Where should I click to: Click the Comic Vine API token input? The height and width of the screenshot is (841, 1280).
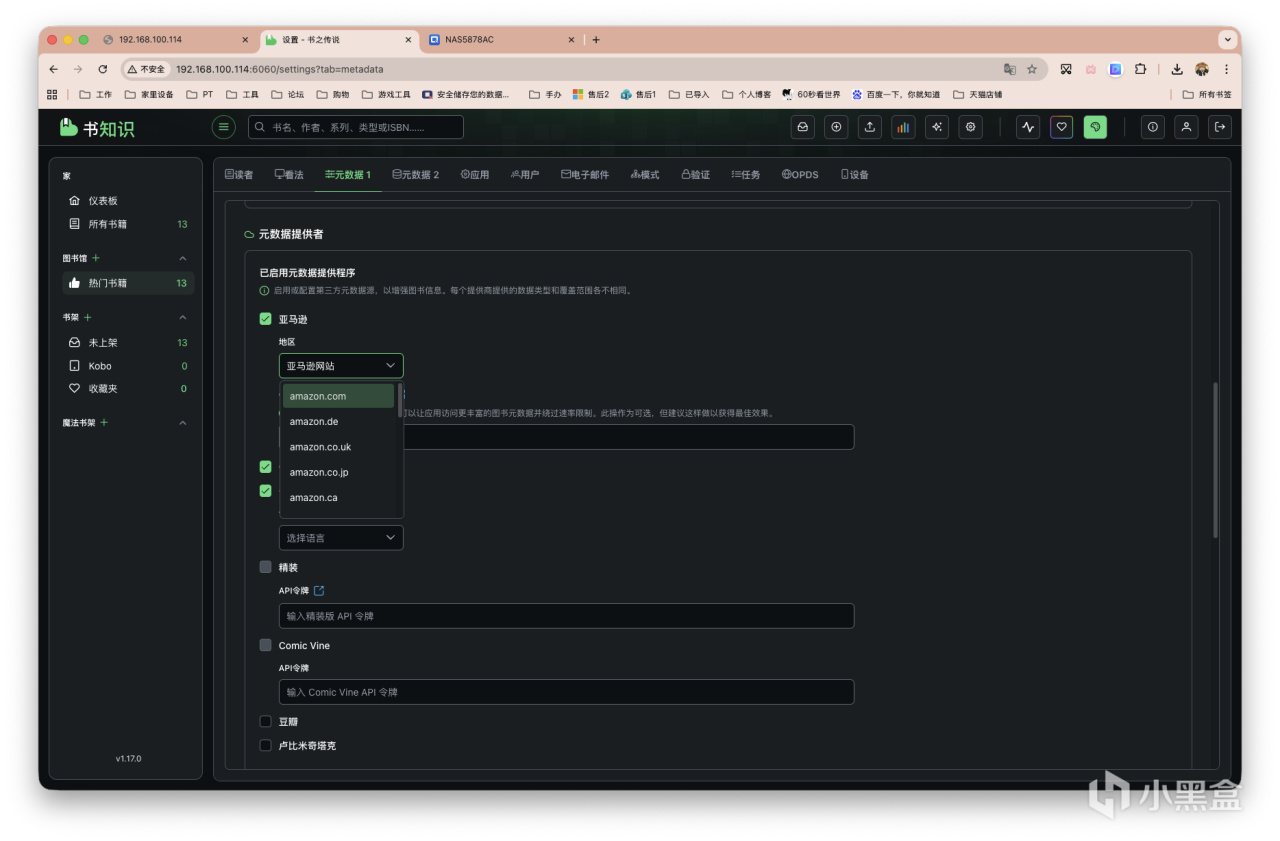pos(566,692)
